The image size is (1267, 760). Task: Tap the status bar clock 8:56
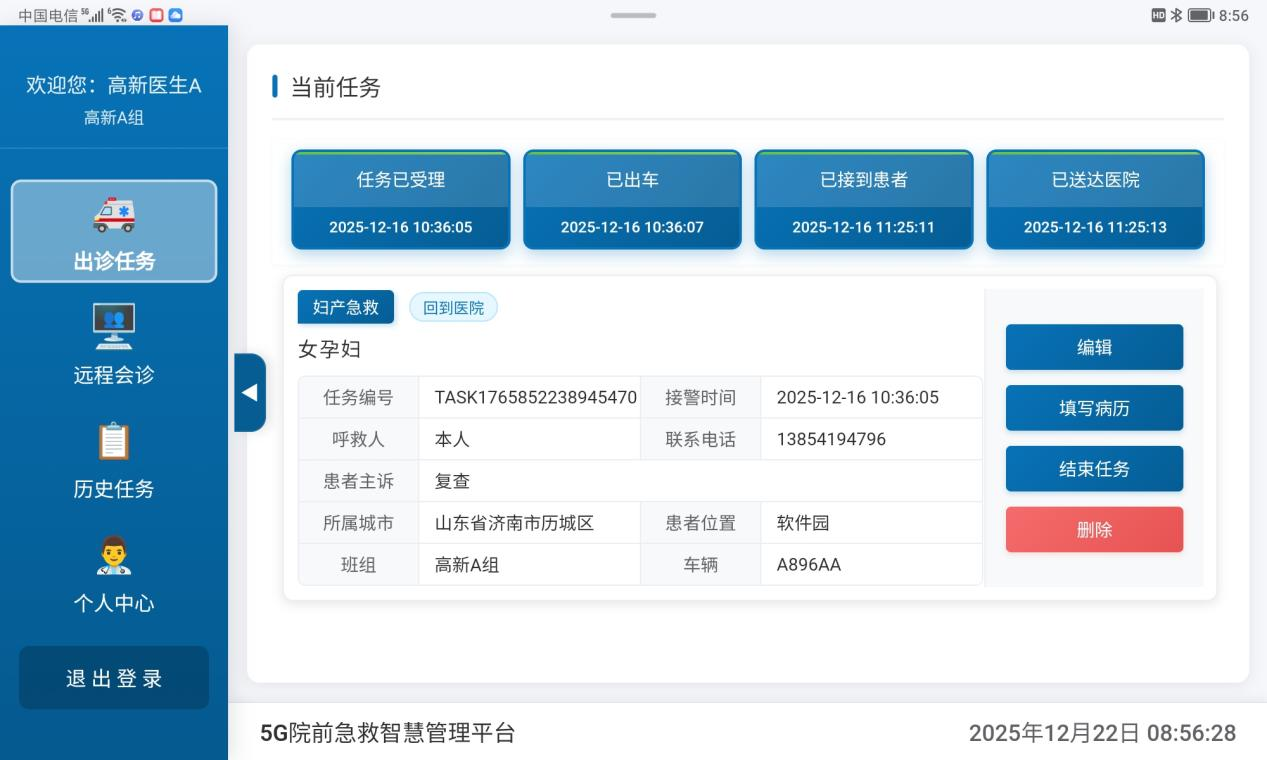click(x=1234, y=15)
